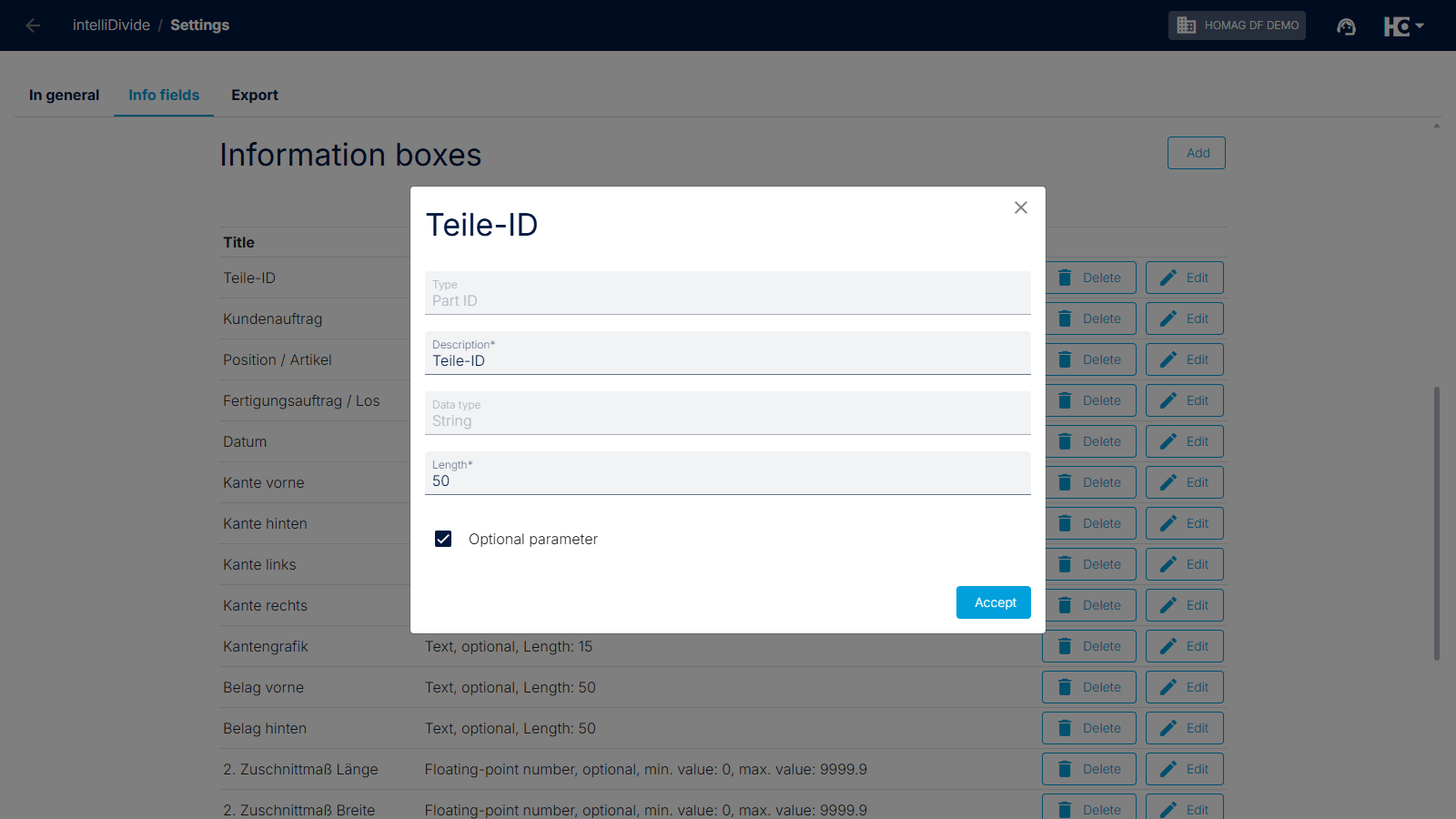Toggle the Optional parameter checkbox
This screenshot has width=1456, height=819.
click(x=443, y=539)
